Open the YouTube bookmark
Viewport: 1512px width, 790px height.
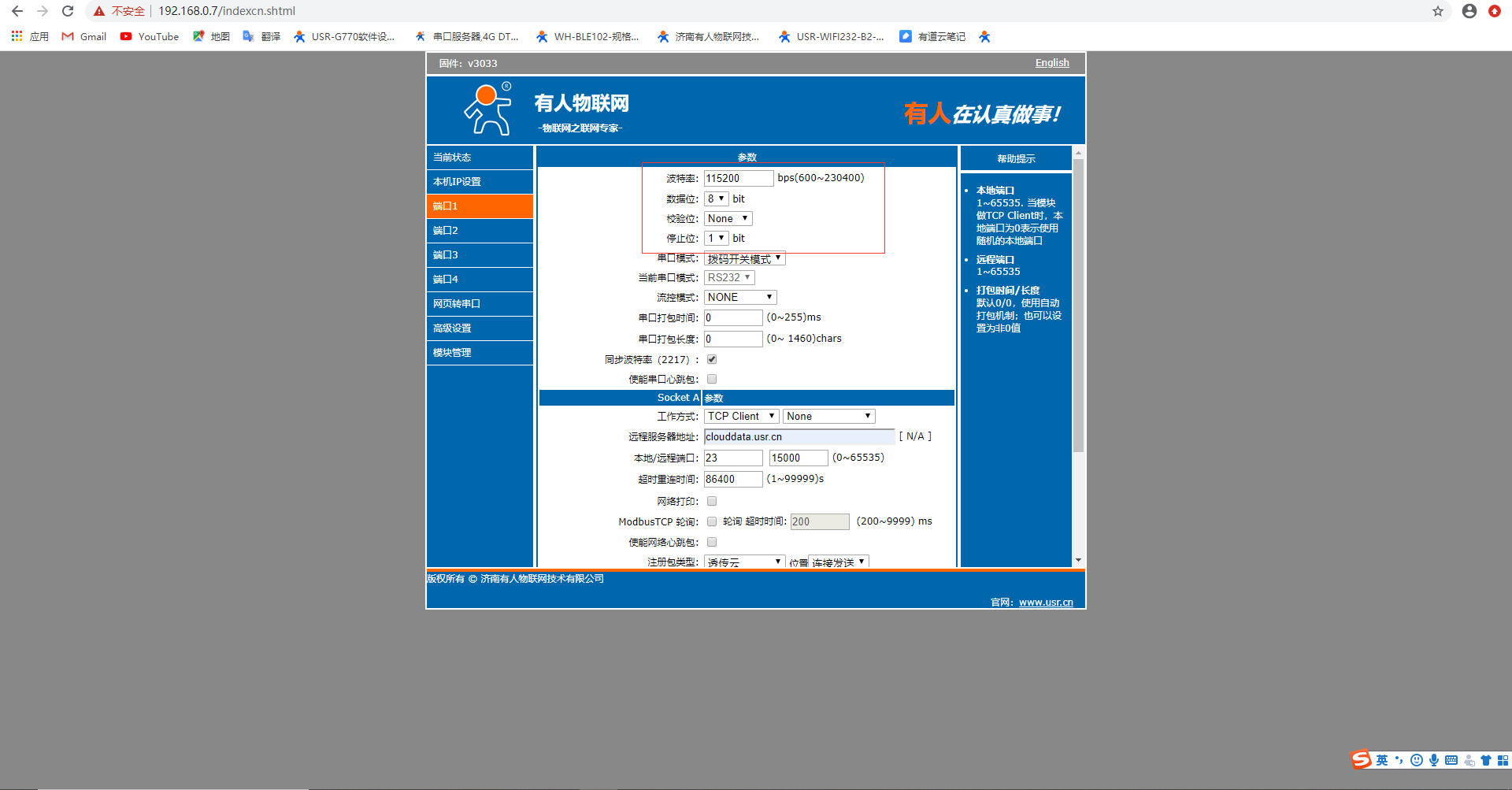point(150,36)
